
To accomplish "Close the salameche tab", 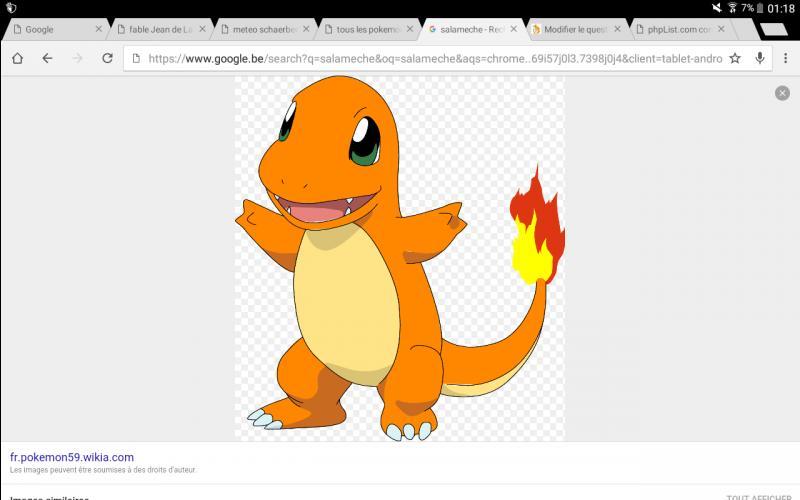I will (514, 29).
